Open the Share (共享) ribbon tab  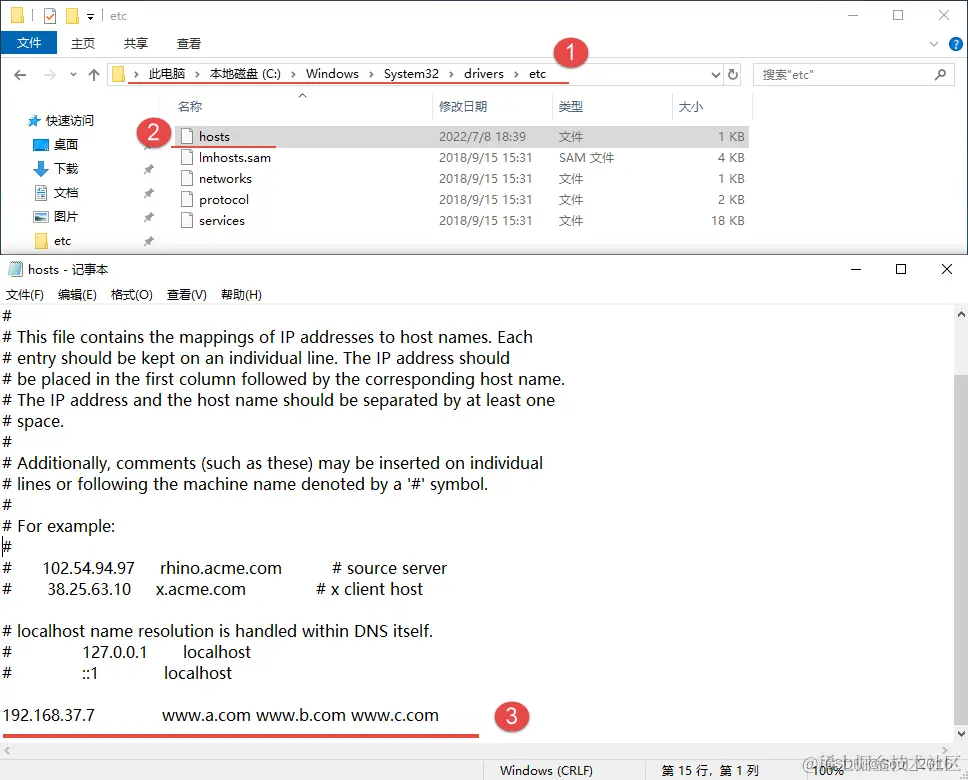(x=136, y=43)
